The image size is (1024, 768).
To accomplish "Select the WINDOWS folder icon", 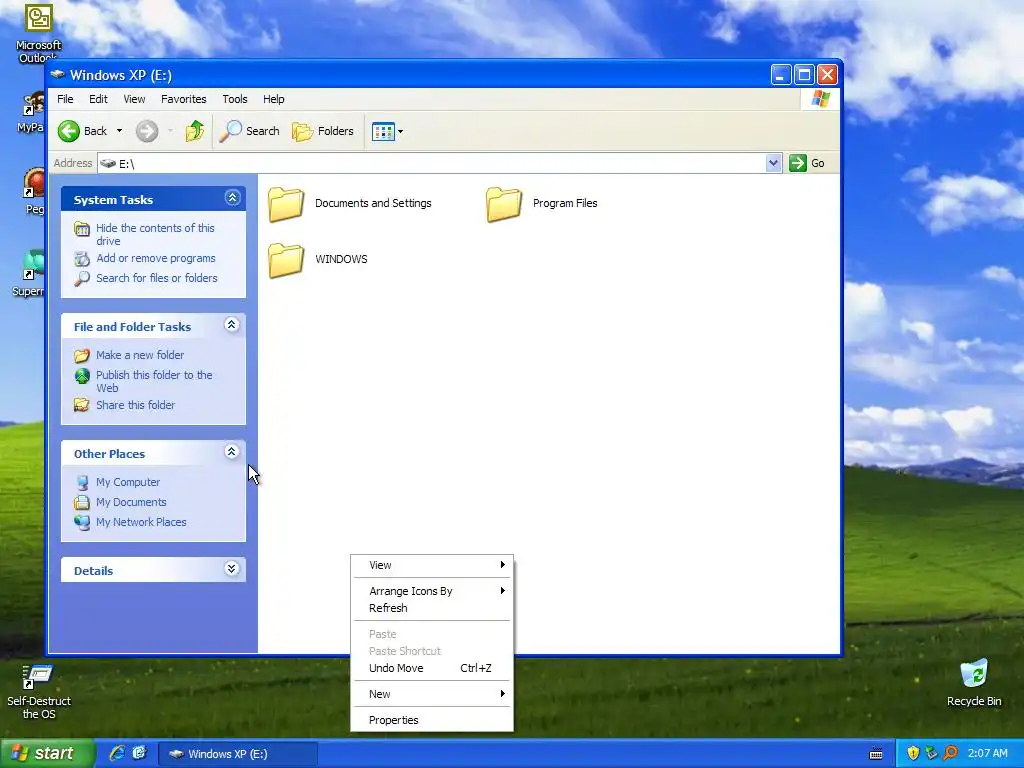I will pos(286,259).
